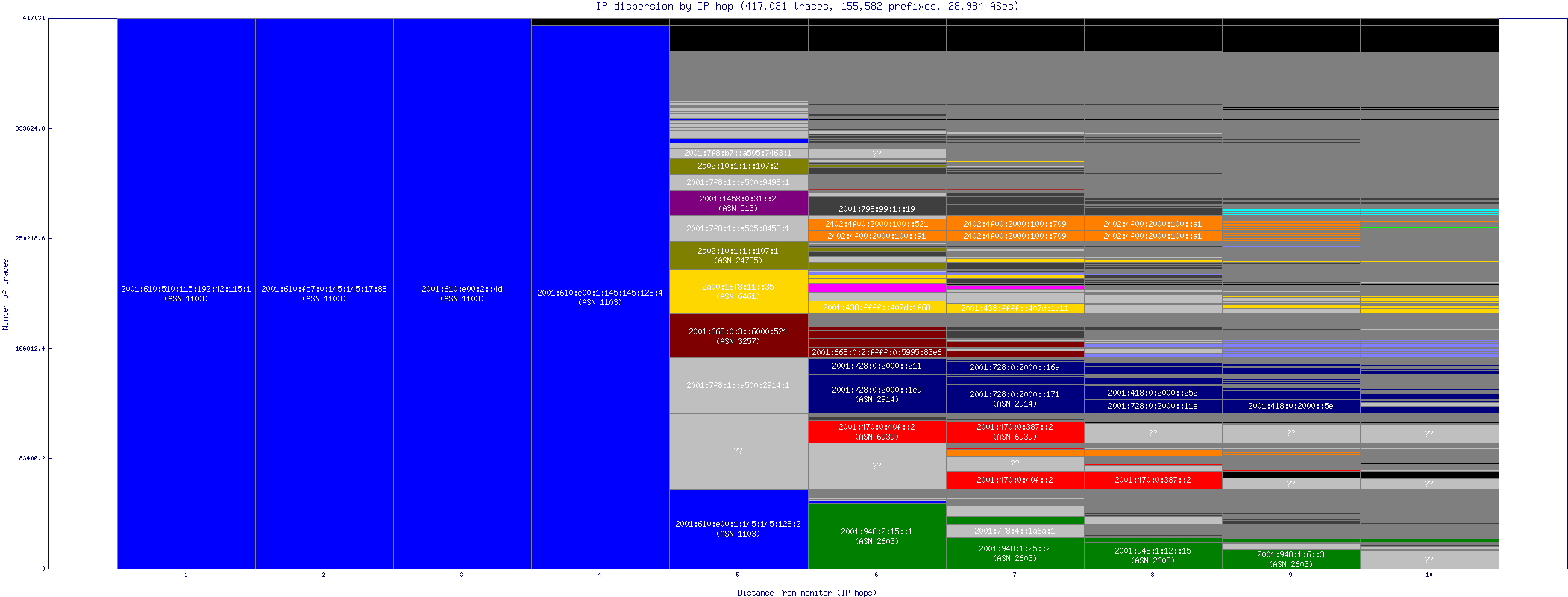This screenshot has width=1568, height=597.
Task: Select yellow 2001:438:ffff::407d:1f68 block
Action: coord(876,307)
